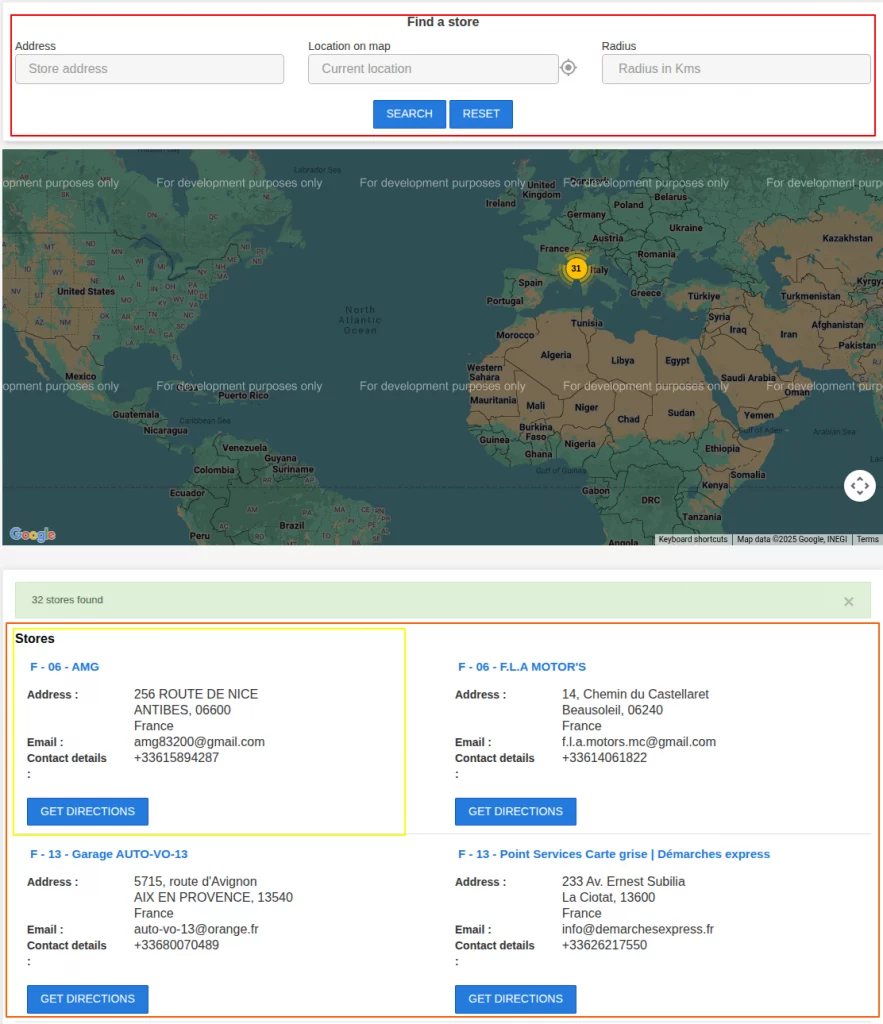Open the F - 06 - AMG store link

[x=66, y=666]
